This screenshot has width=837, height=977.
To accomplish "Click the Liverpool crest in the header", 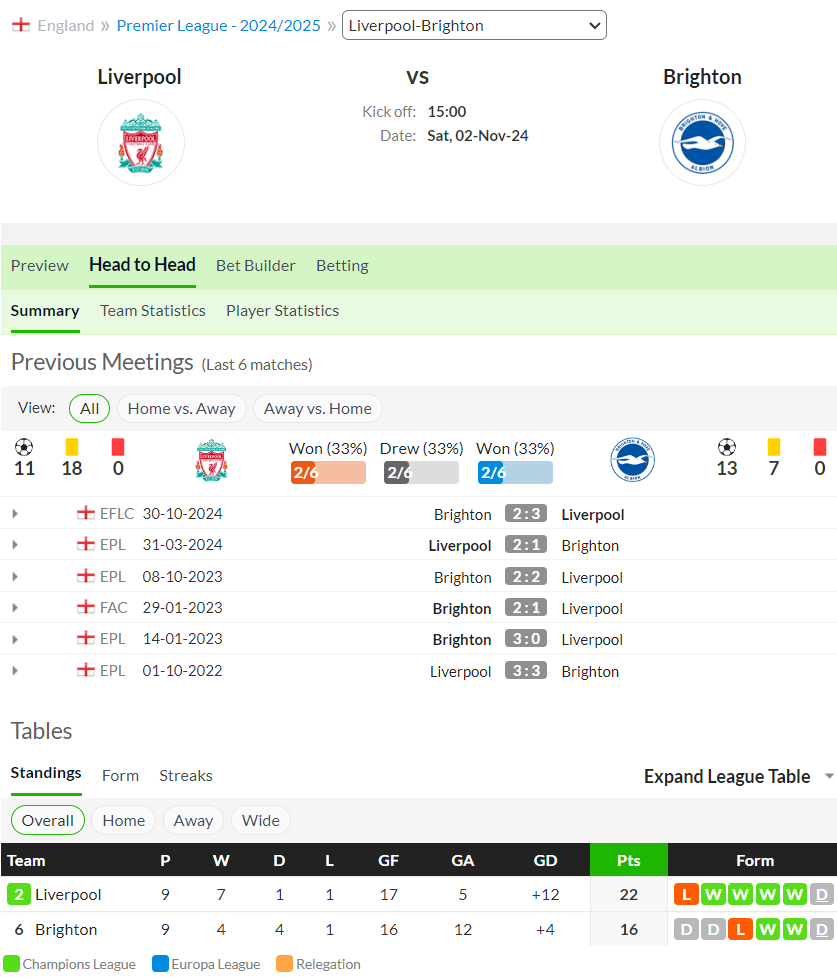I will tap(141, 143).
